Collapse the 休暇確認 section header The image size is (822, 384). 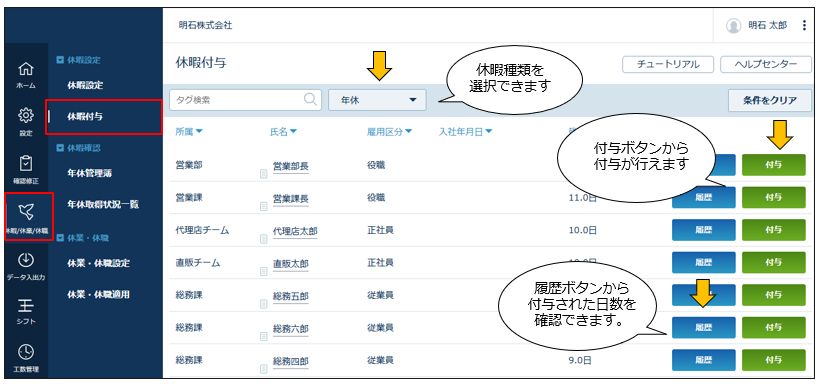point(78,148)
